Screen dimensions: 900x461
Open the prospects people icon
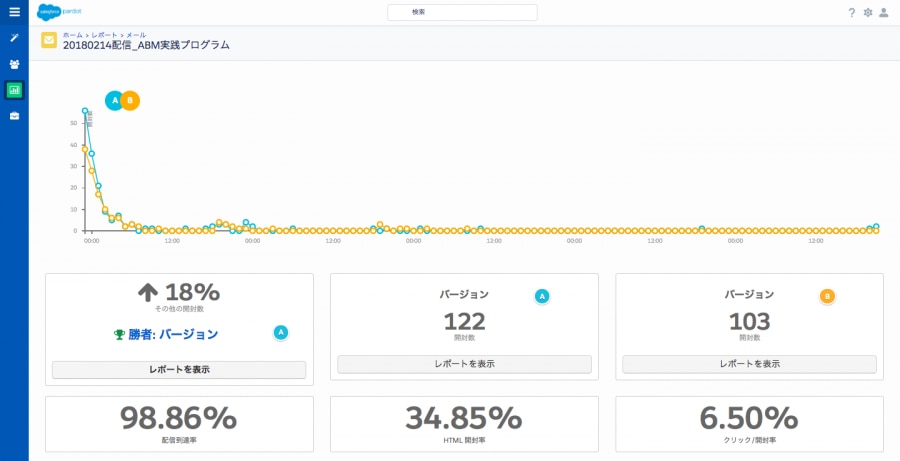[14, 64]
